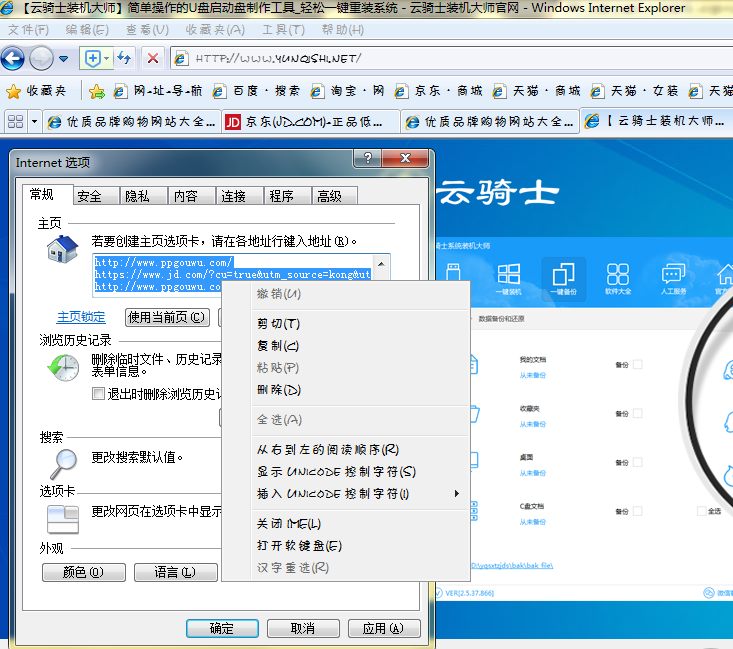Screen dimensions: 733x649
Task: Open the 收藏夹 star favorites button
Action: coord(36,91)
